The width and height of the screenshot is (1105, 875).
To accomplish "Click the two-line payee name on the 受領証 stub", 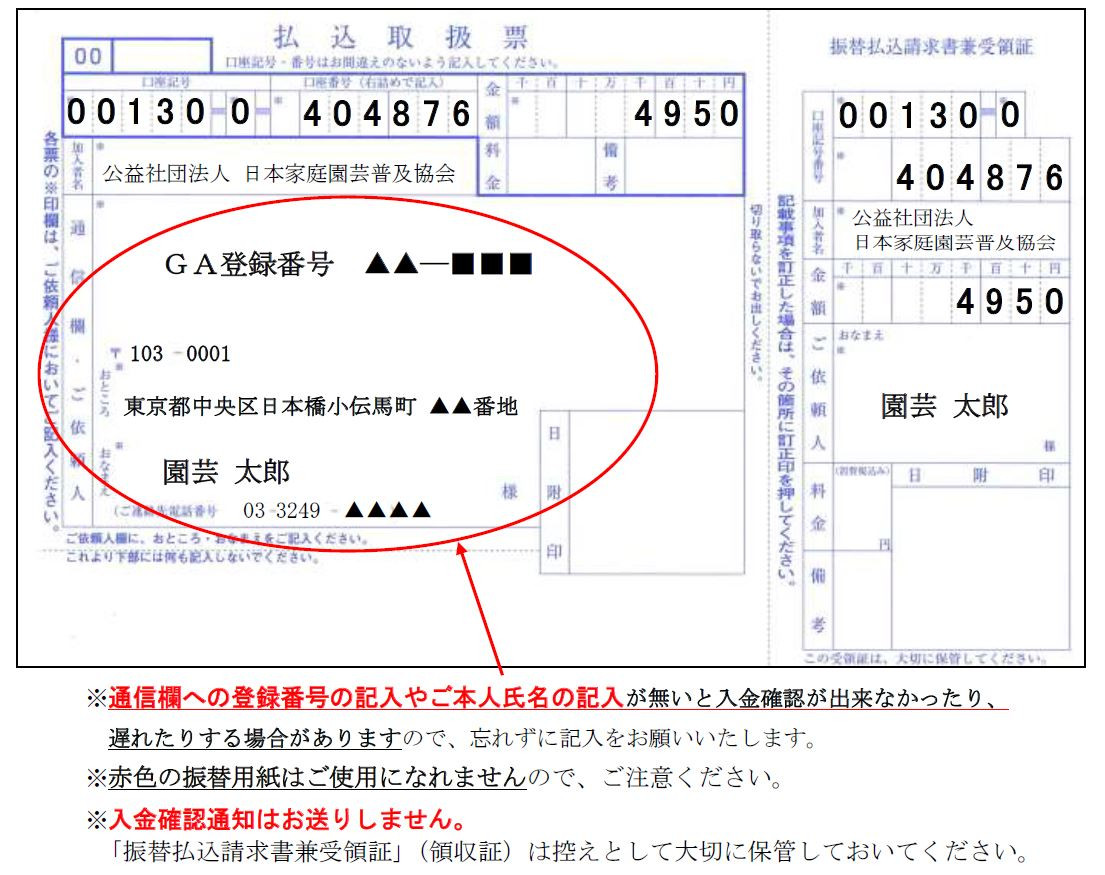I will (954, 230).
